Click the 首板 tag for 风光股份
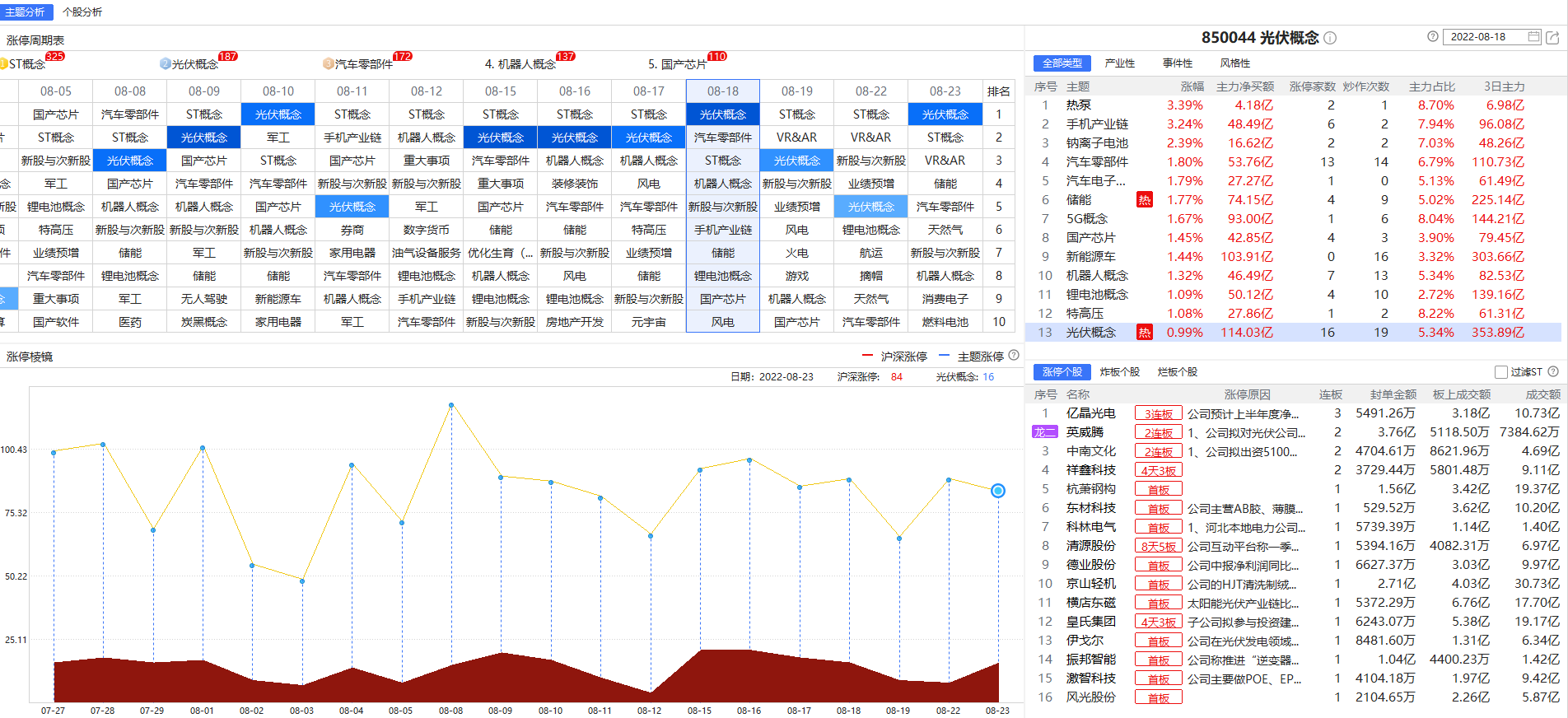 [x=1158, y=697]
